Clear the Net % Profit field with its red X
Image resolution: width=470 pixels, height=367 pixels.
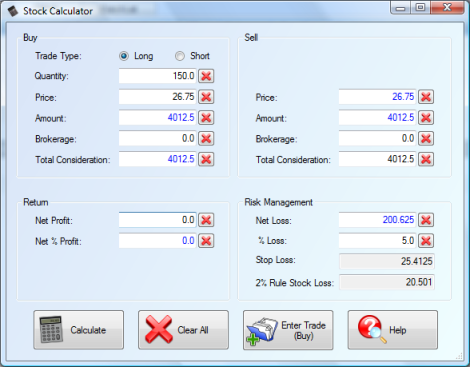[x=206, y=241]
